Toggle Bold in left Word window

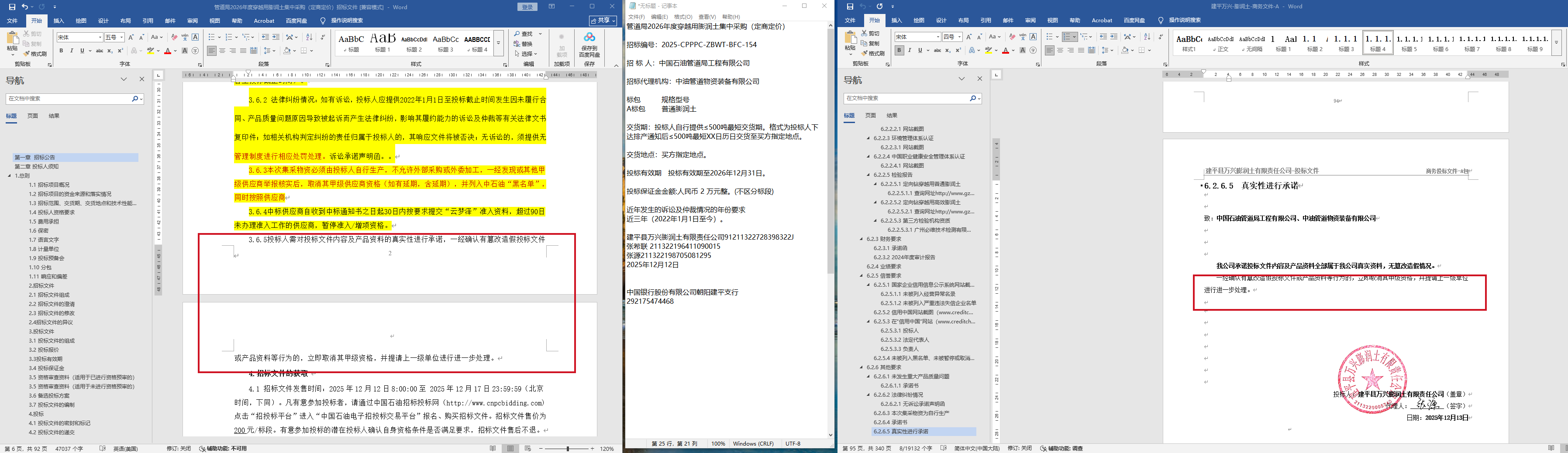(x=61, y=51)
